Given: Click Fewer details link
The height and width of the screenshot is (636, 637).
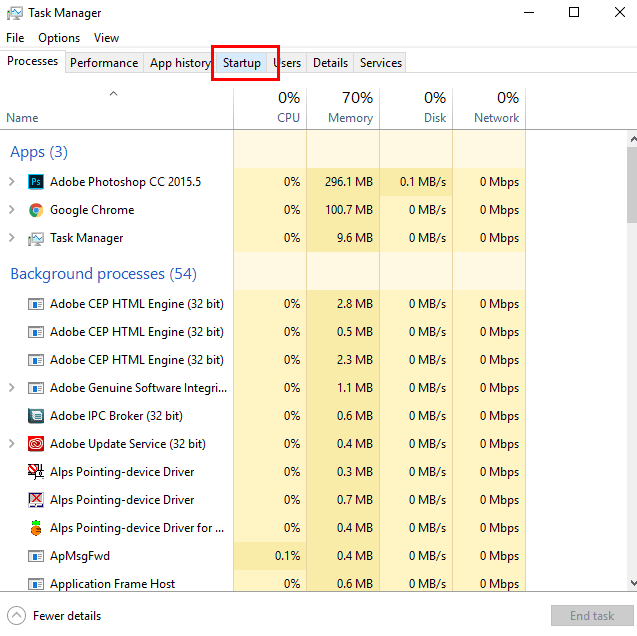Looking at the screenshot, I should coord(67,616).
